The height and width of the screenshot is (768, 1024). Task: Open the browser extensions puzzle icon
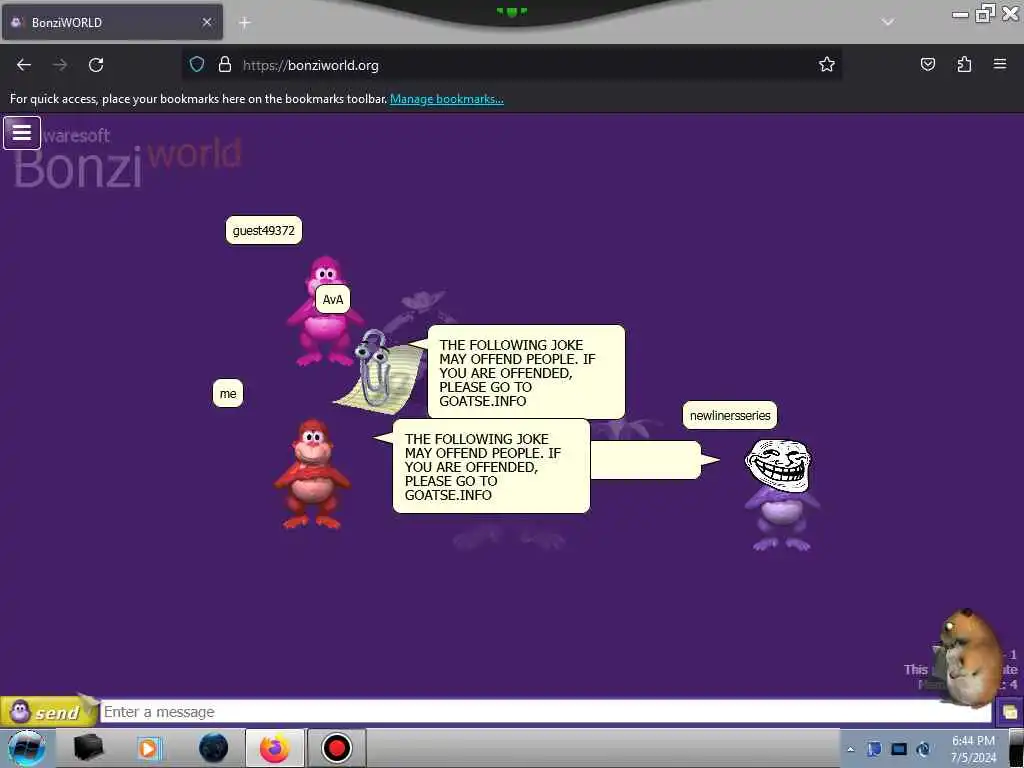pyautogui.click(x=964, y=64)
